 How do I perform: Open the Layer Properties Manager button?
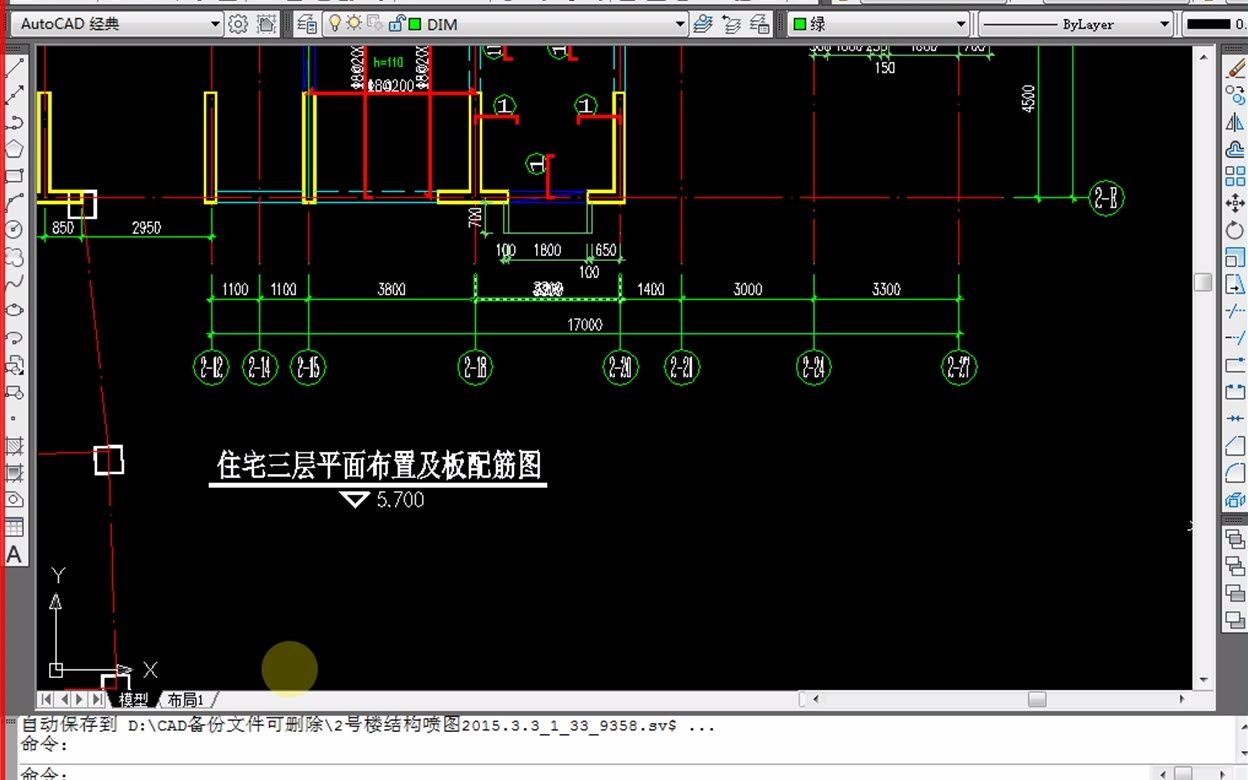pos(308,24)
